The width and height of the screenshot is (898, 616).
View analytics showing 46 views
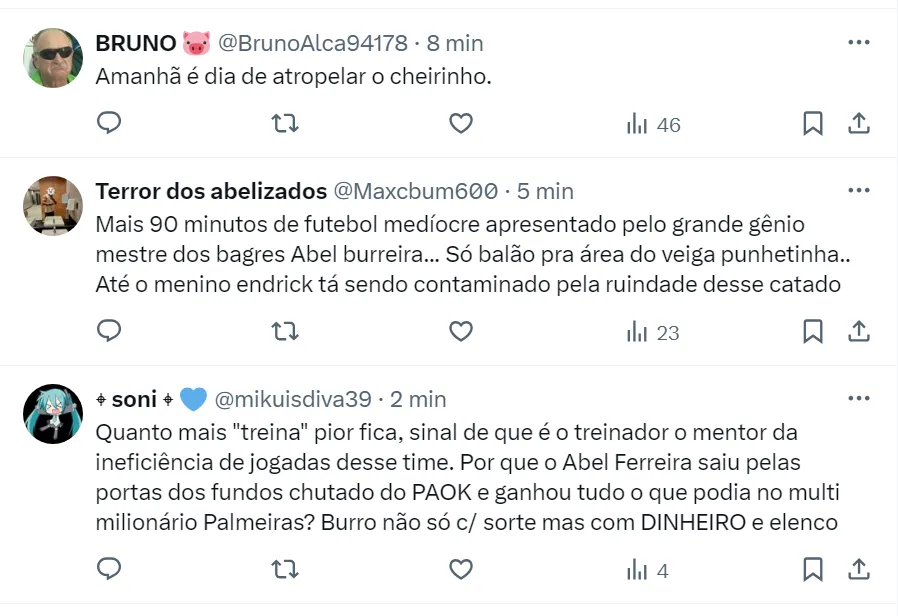click(x=652, y=124)
